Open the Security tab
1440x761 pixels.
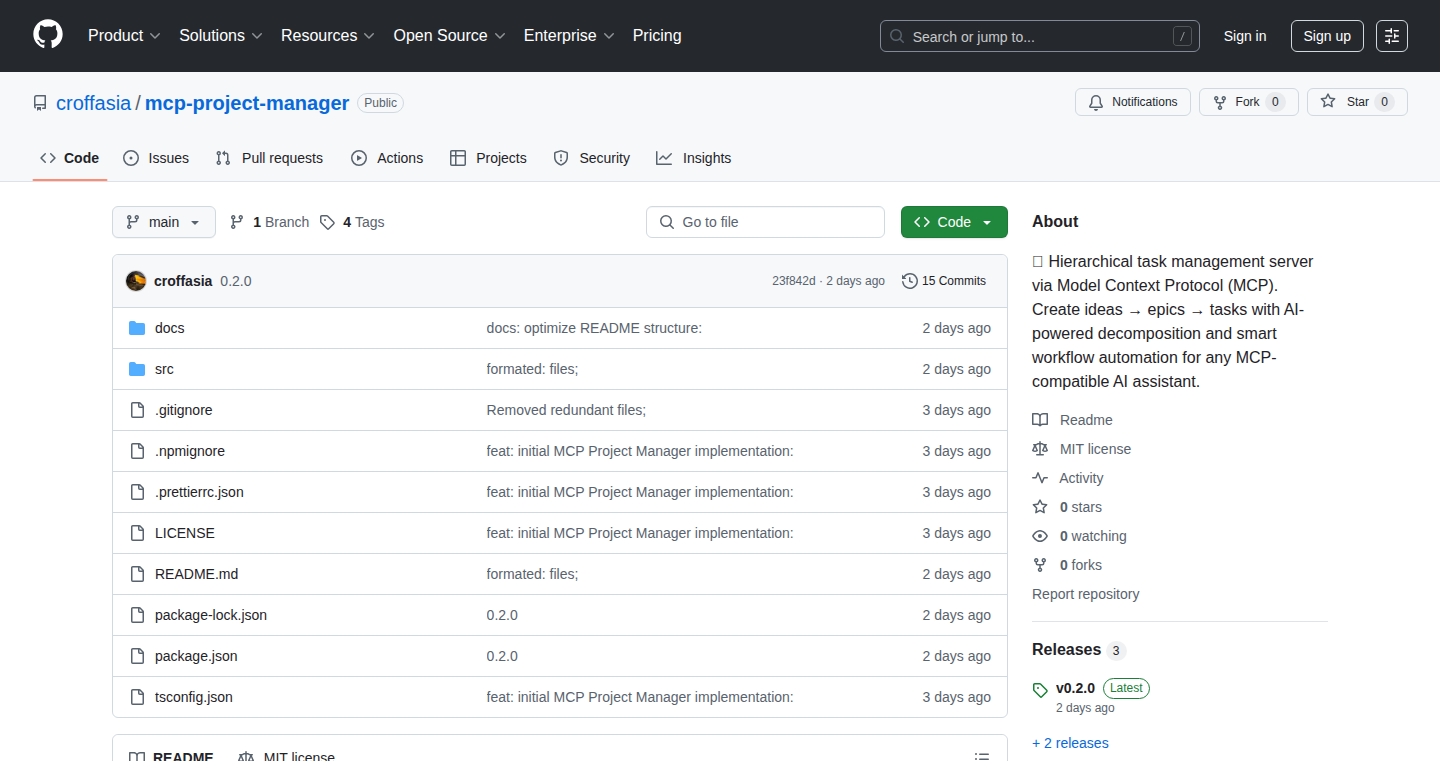592,158
